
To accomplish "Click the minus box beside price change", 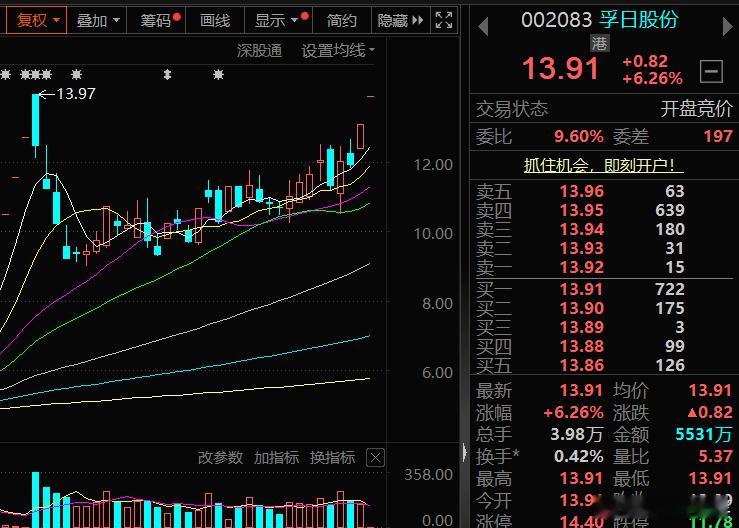I will point(711,72).
